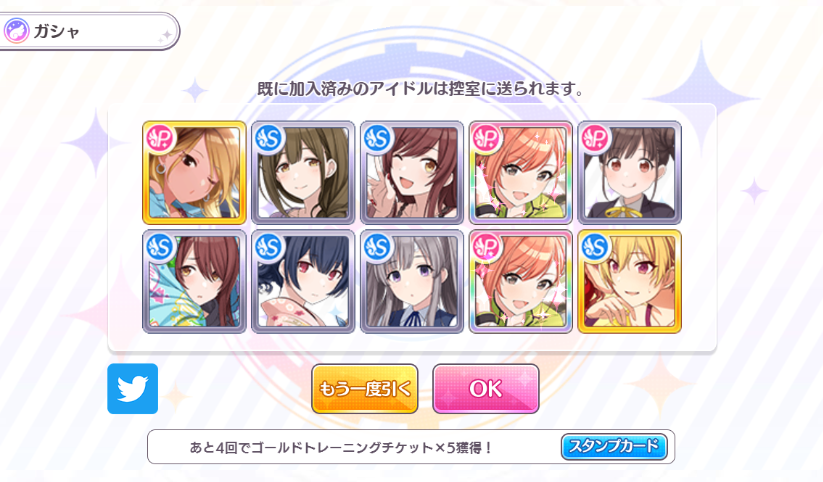823x482 pixels.
Task: Select the dark twin-bun idol in blazer card
Action: pos(629,173)
